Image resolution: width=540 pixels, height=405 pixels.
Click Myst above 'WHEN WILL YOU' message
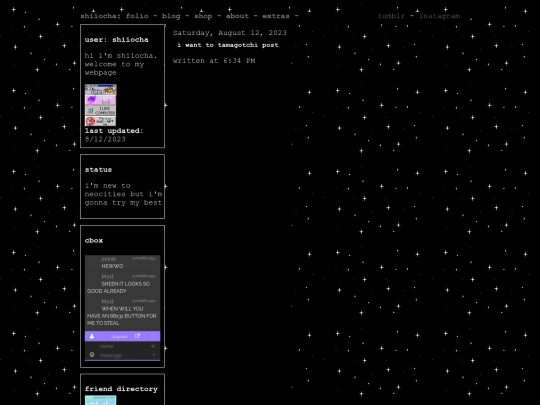107,302
